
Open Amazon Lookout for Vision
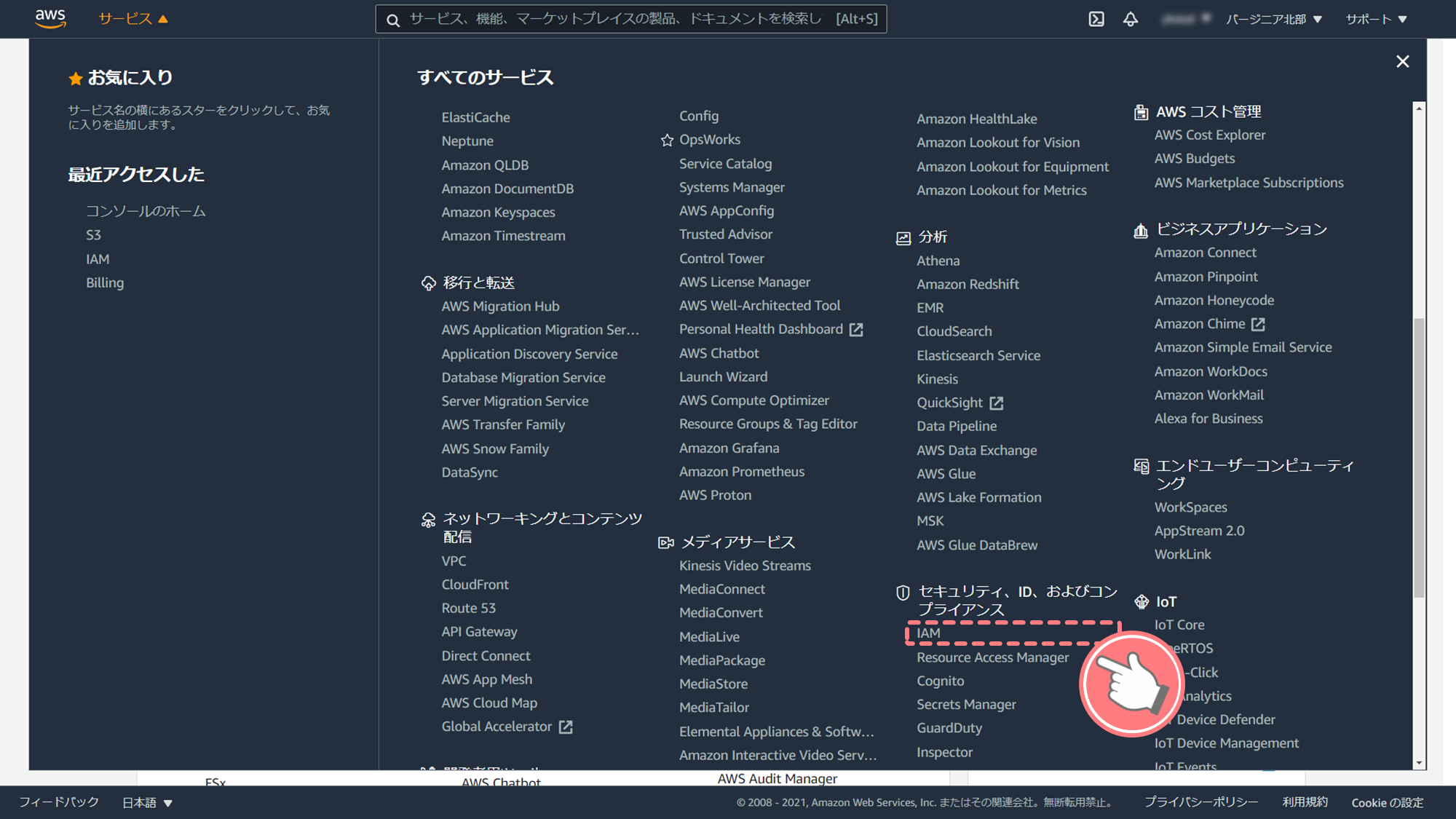(998, 143)
